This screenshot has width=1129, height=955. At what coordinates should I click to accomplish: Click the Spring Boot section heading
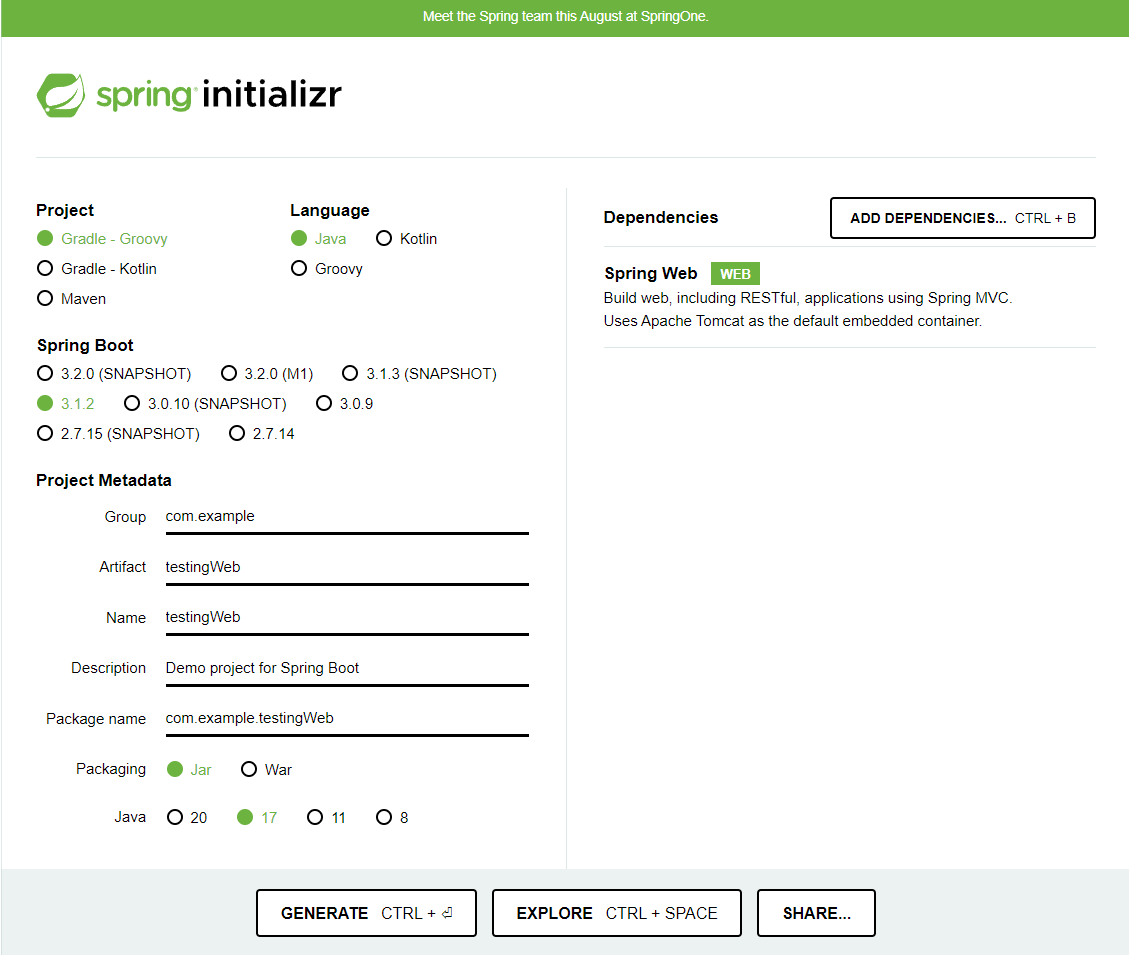coord(85,346)
